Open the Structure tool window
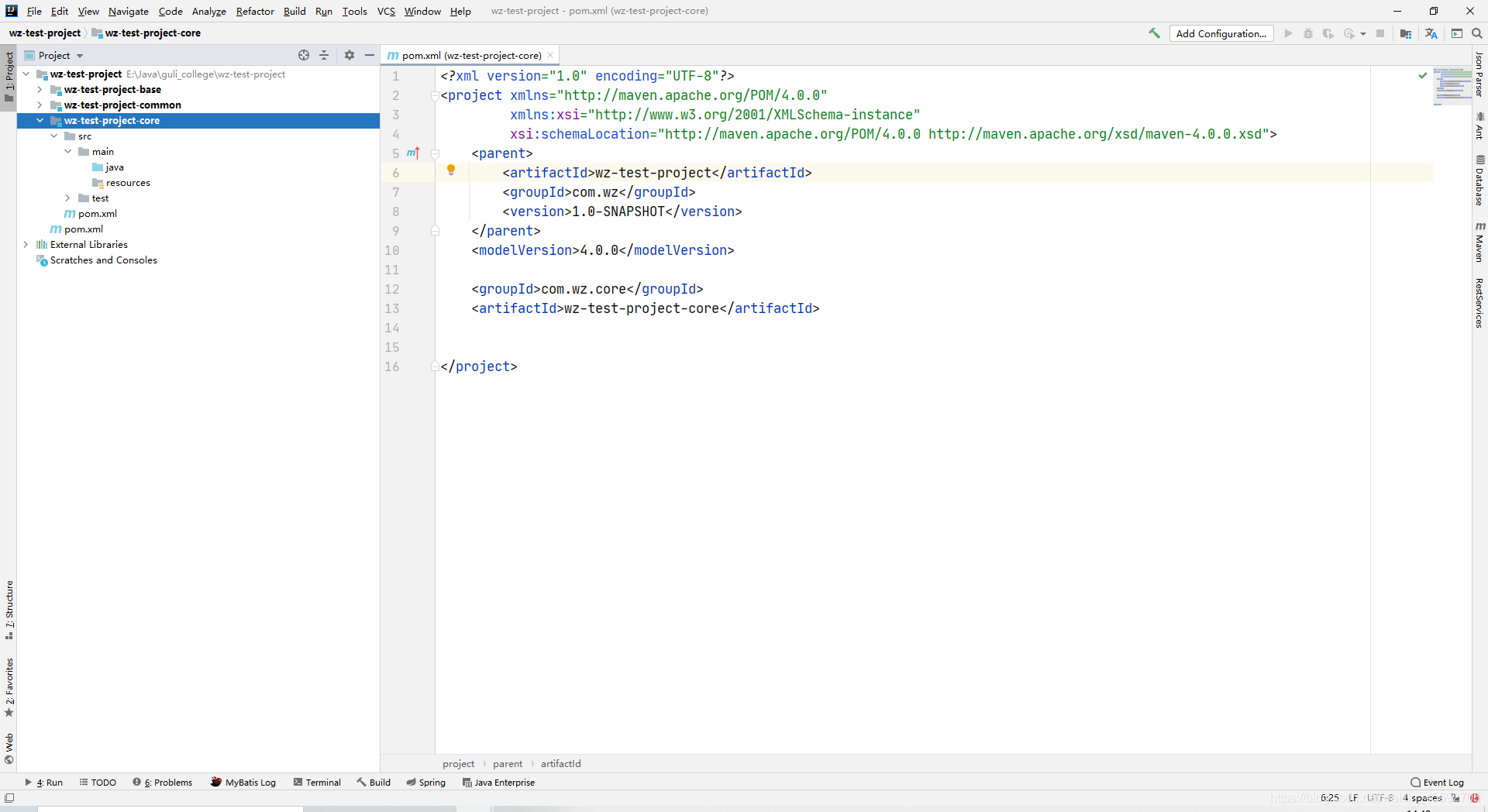 coord(9,610)
